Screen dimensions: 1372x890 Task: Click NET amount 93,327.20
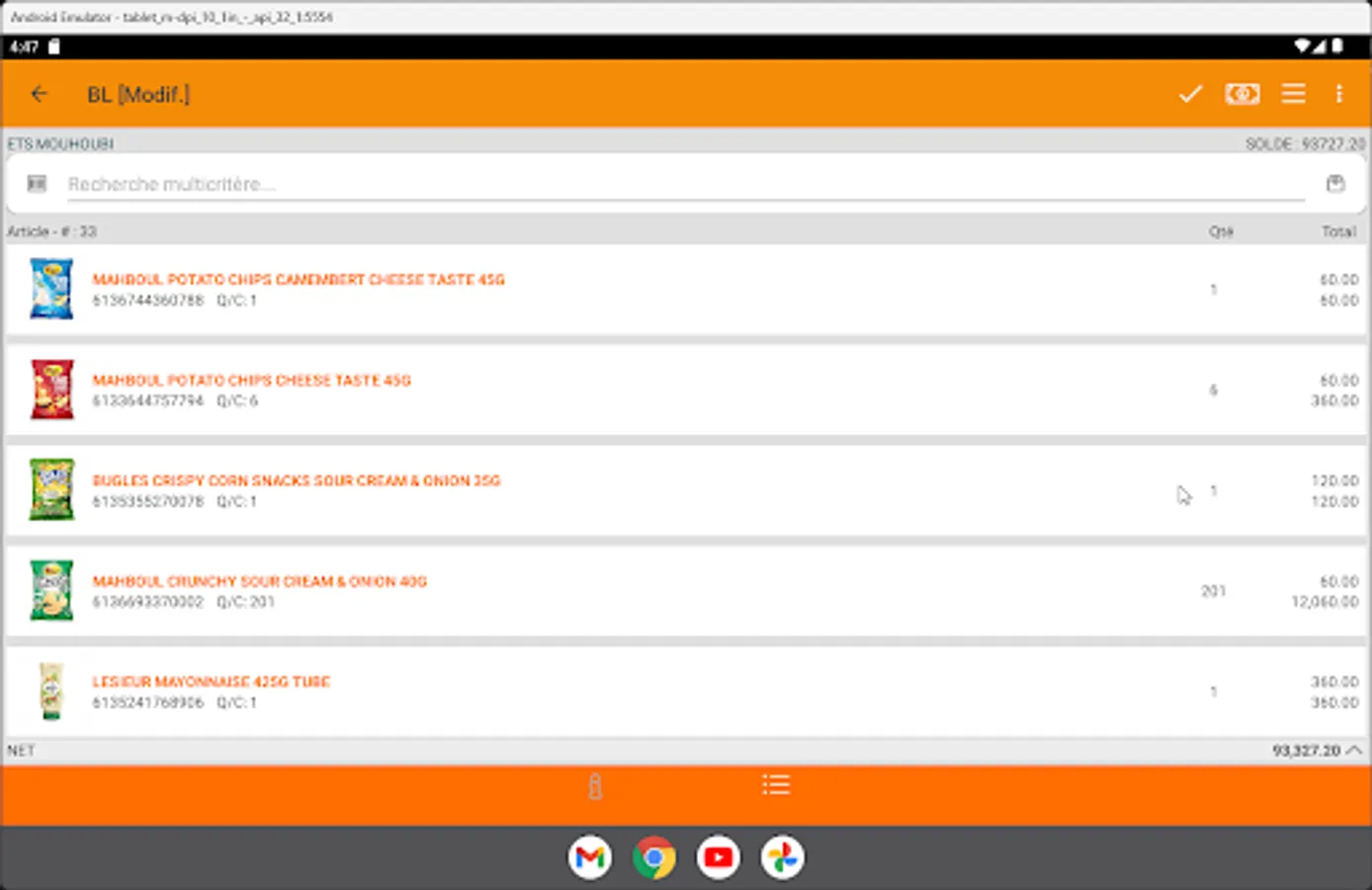1306,752
